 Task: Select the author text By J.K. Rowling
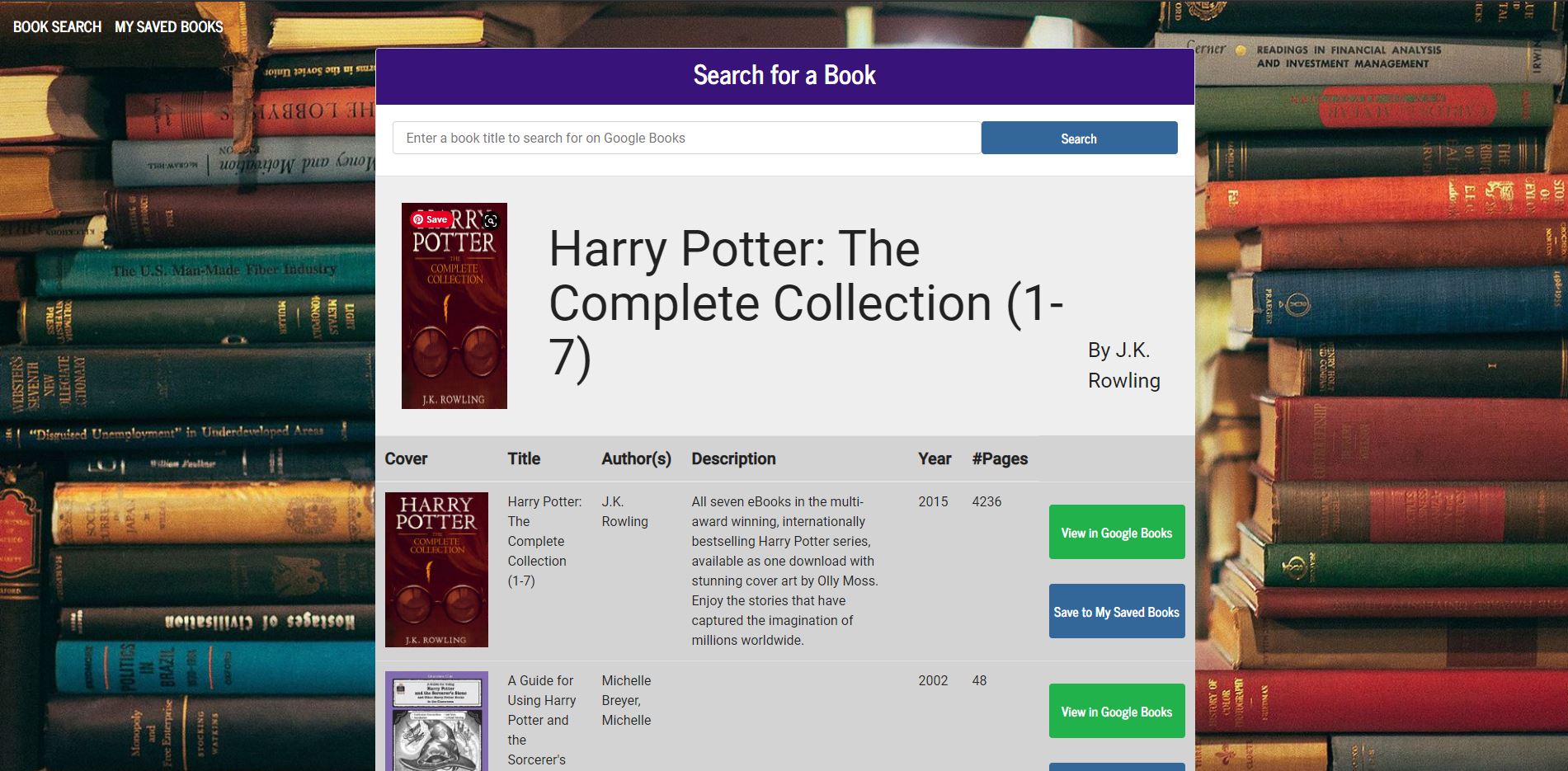1123,364
